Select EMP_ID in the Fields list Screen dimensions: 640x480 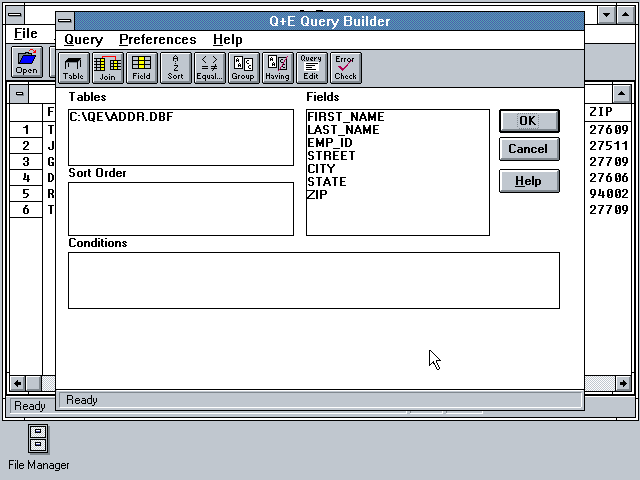398,143
